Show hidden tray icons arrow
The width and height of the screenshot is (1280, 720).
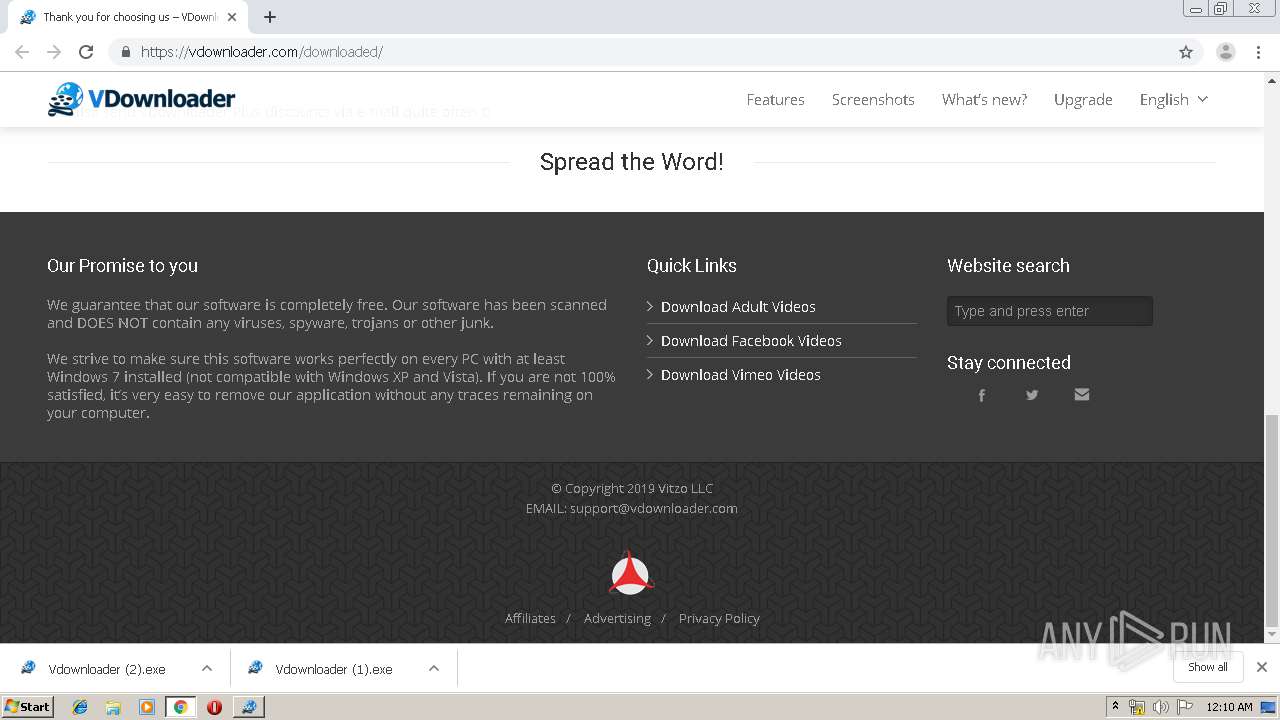1115,707
